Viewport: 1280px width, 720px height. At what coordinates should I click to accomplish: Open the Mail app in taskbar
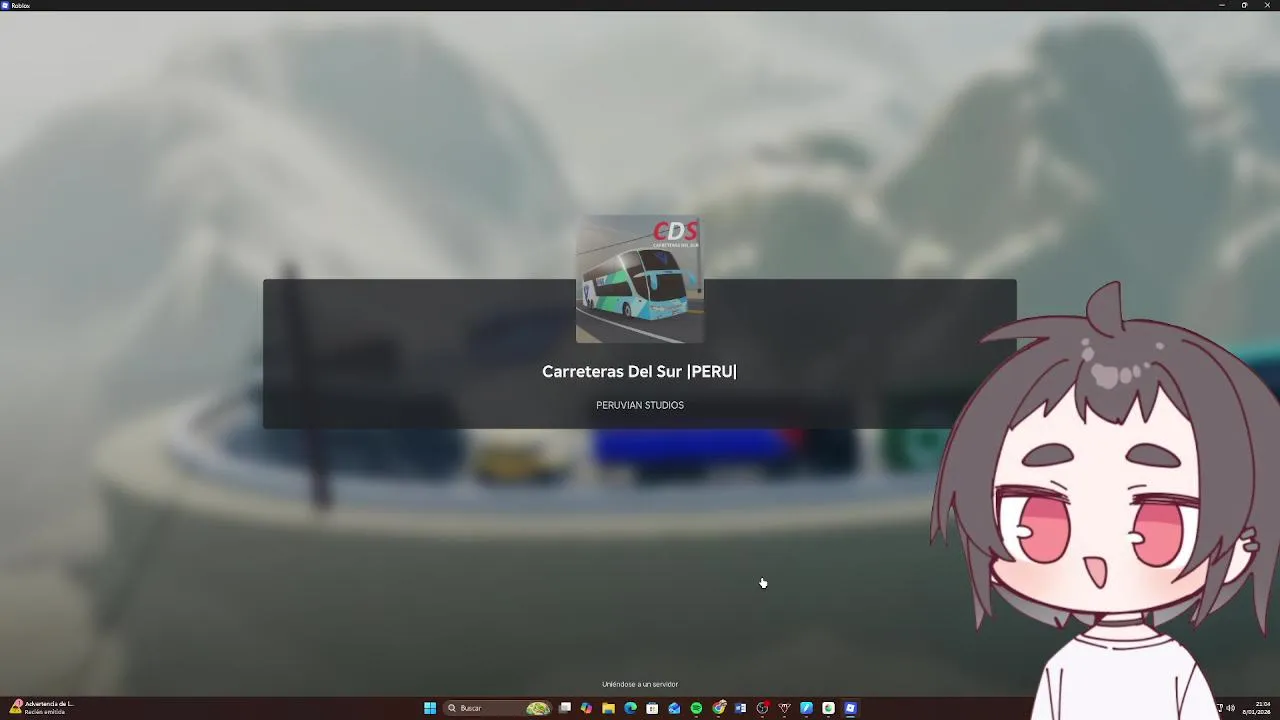click(x=674, y=708)
